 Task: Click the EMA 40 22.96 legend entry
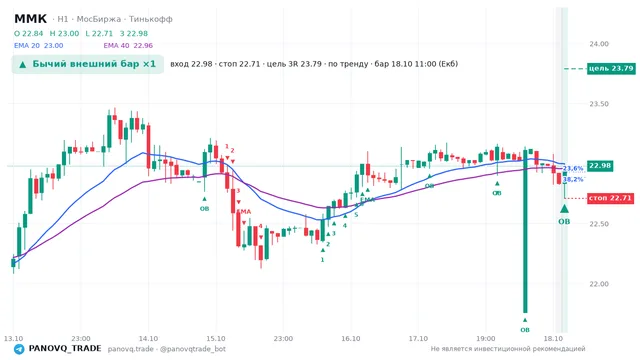[128, 46]
